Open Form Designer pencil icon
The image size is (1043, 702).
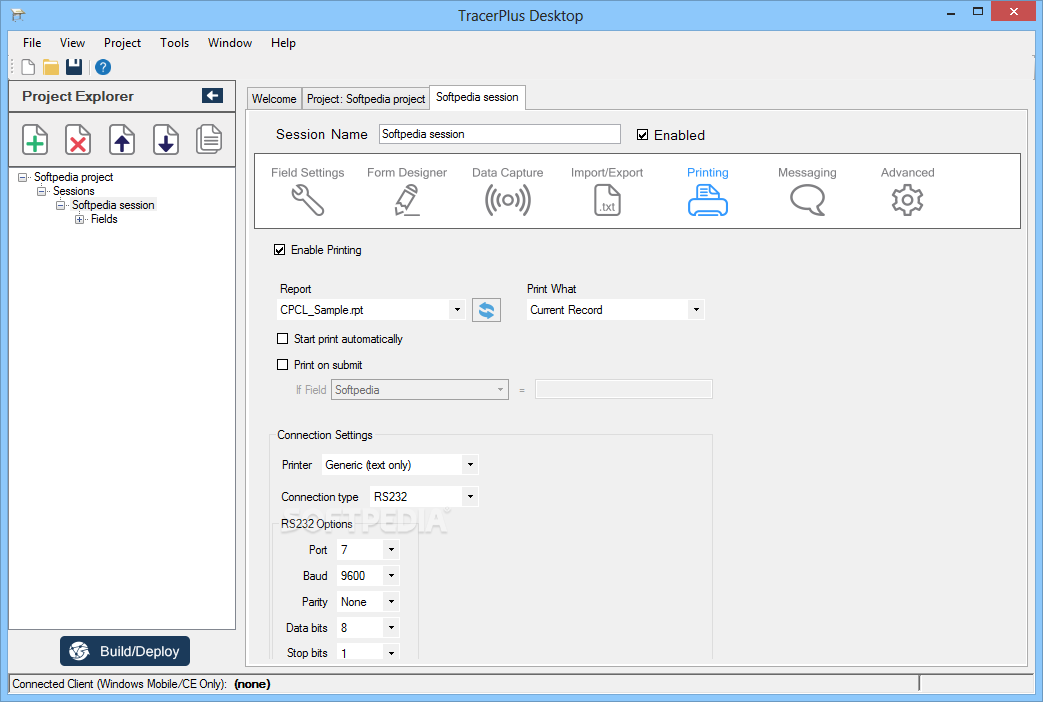pos(406,200)
